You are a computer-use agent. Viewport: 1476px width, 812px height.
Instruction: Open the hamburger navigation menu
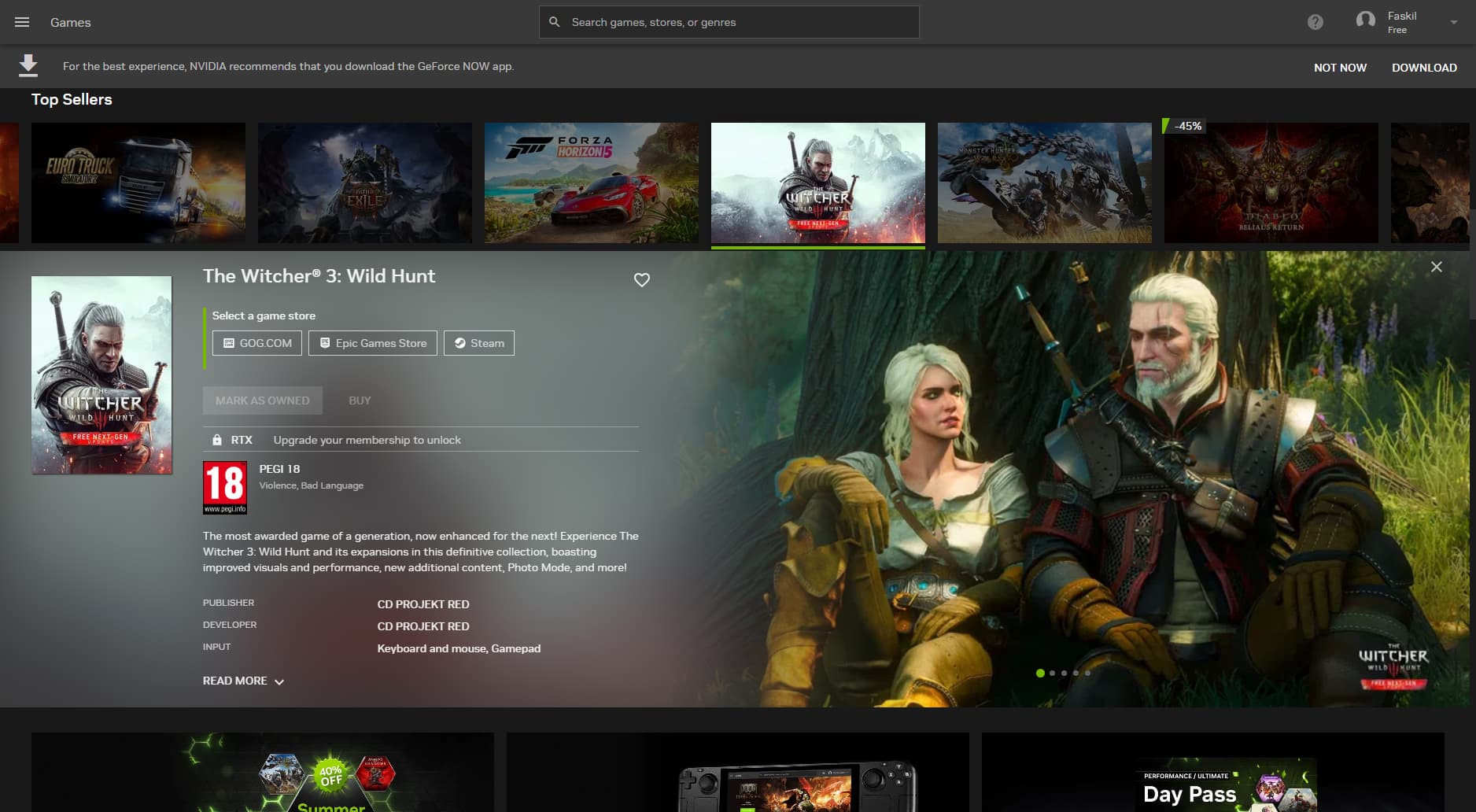pos(22,22)
